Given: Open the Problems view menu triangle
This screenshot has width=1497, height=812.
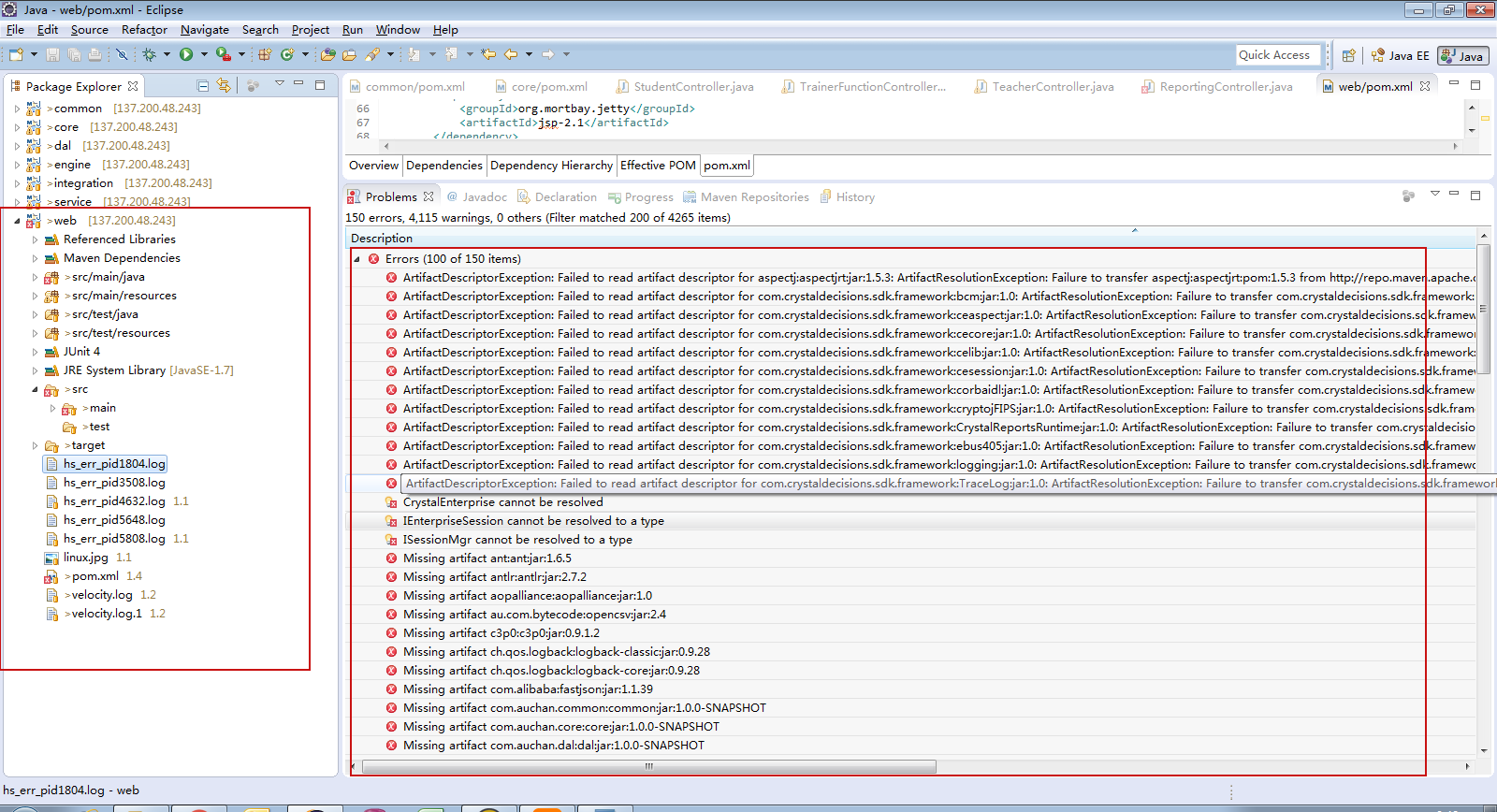Looking at the screenshot, I should pos(1434,195).
